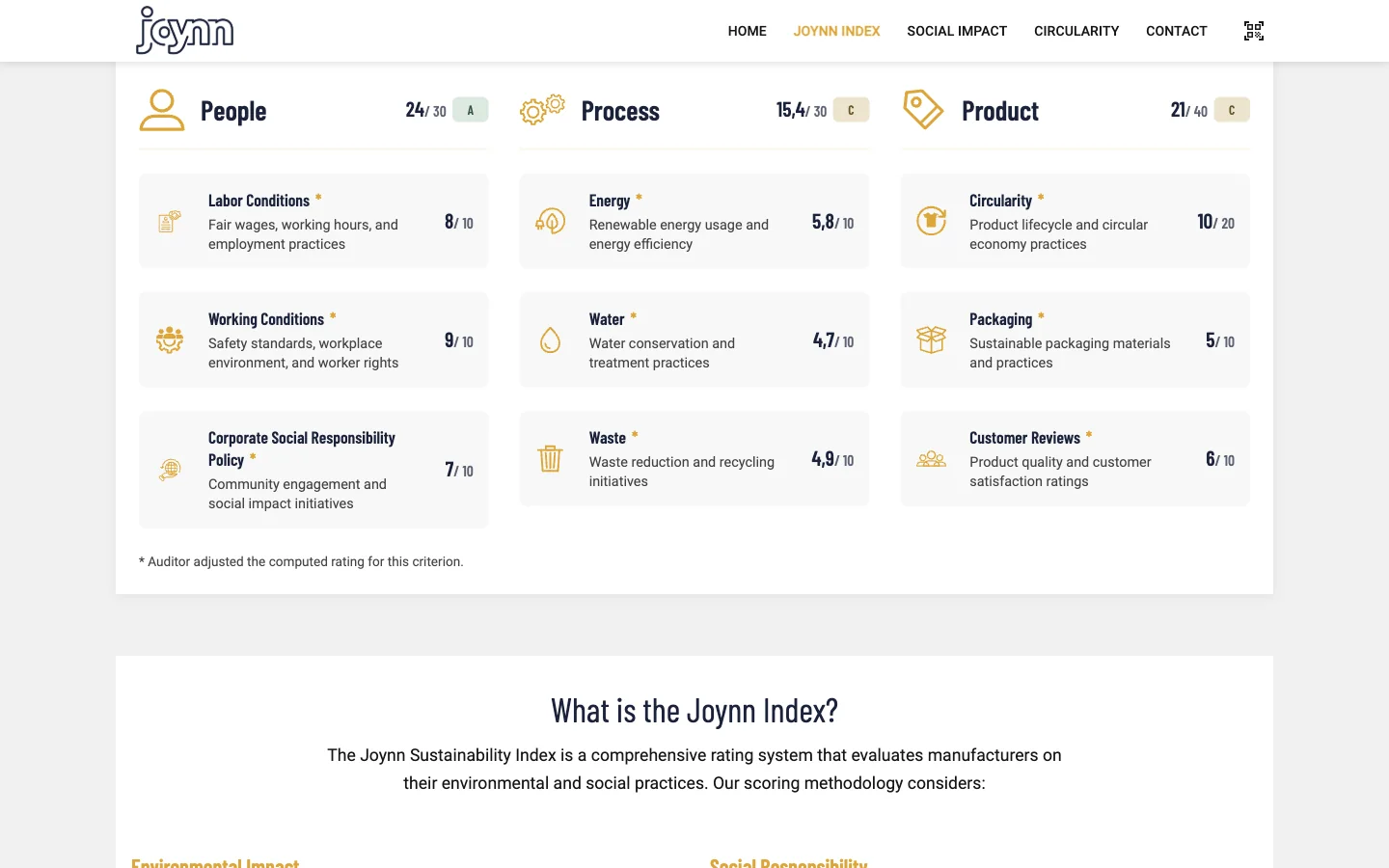Click the People heading
This screenshot has width=1389, height=868.
pyautogui.click(x=233, y=111)
